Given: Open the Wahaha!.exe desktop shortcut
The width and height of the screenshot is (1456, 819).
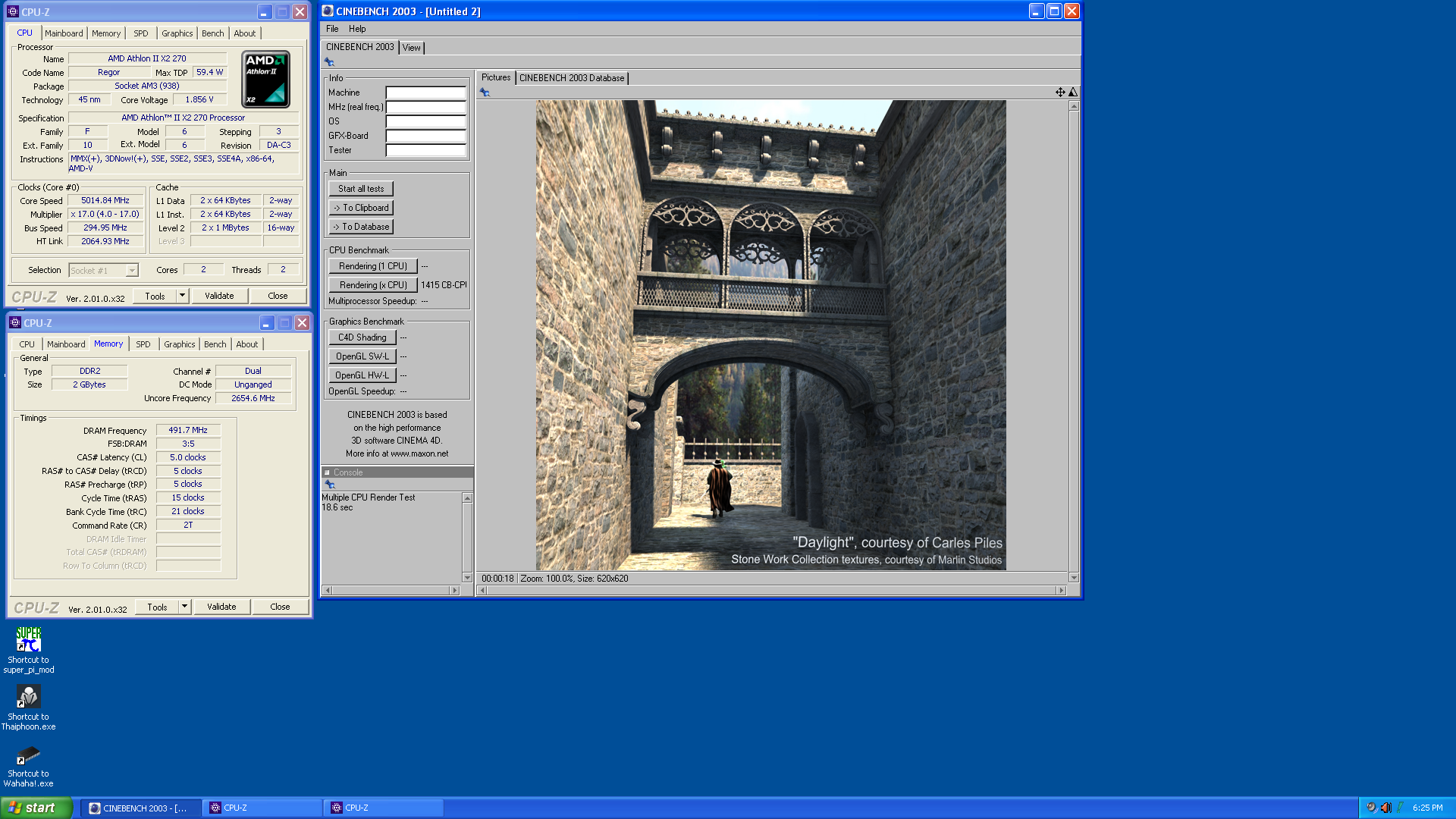Looking at the screenshot, I should 28,764.
